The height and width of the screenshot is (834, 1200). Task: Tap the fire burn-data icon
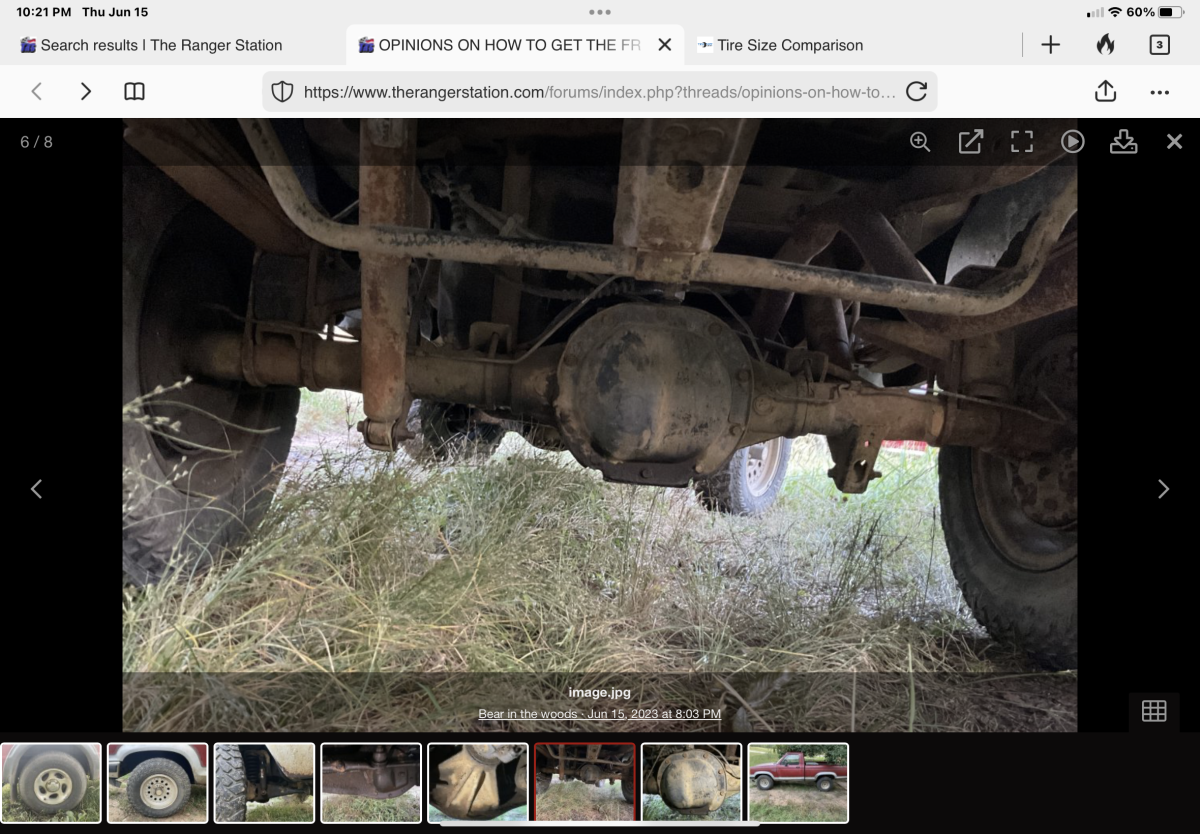coord(1105,45)
